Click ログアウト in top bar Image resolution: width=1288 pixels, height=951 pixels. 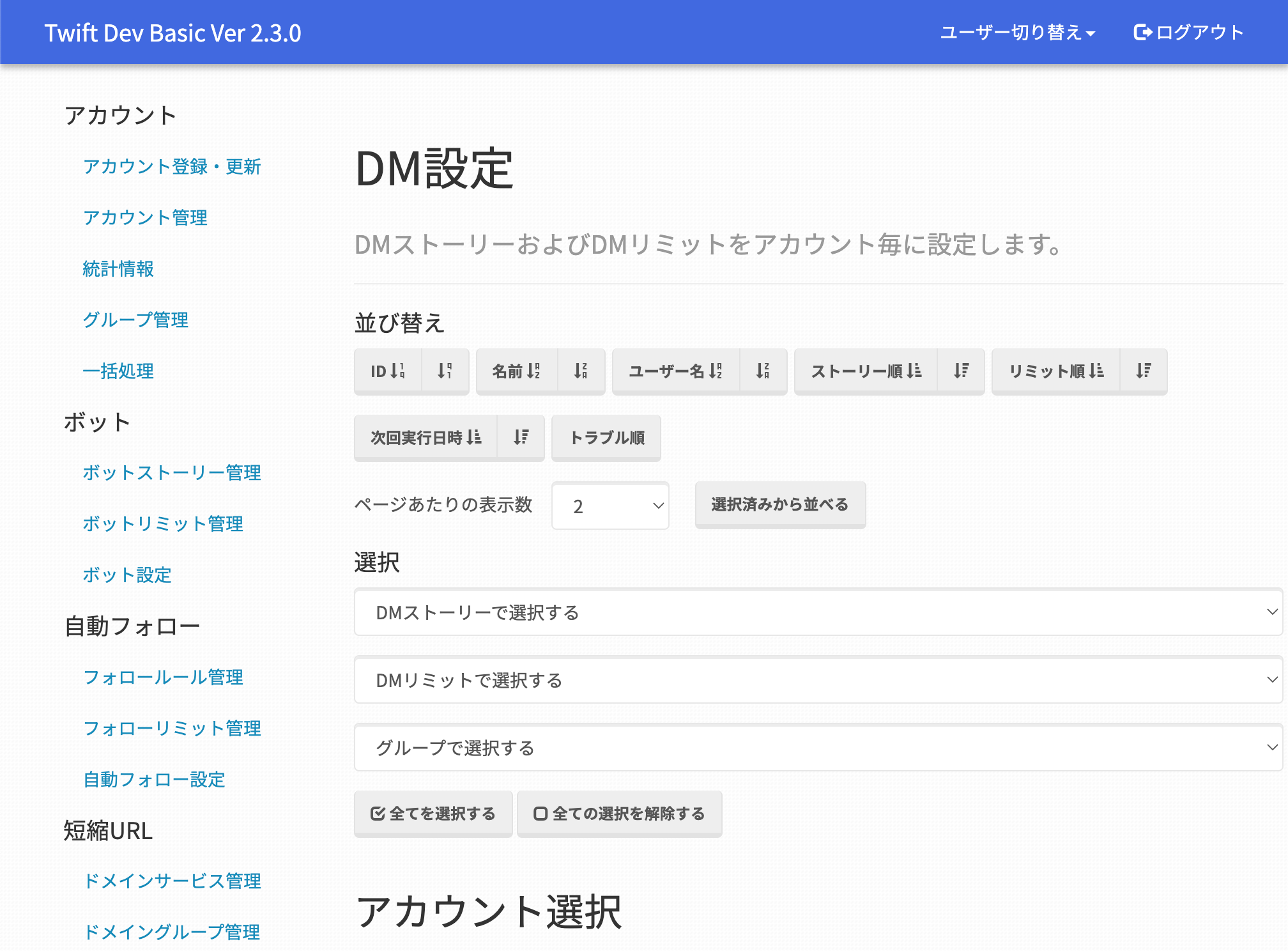(1188, 33)
